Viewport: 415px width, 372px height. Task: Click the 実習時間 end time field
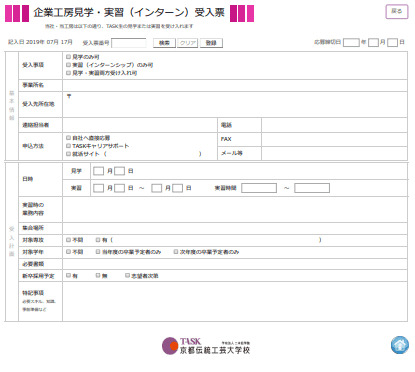click(312, 188)
